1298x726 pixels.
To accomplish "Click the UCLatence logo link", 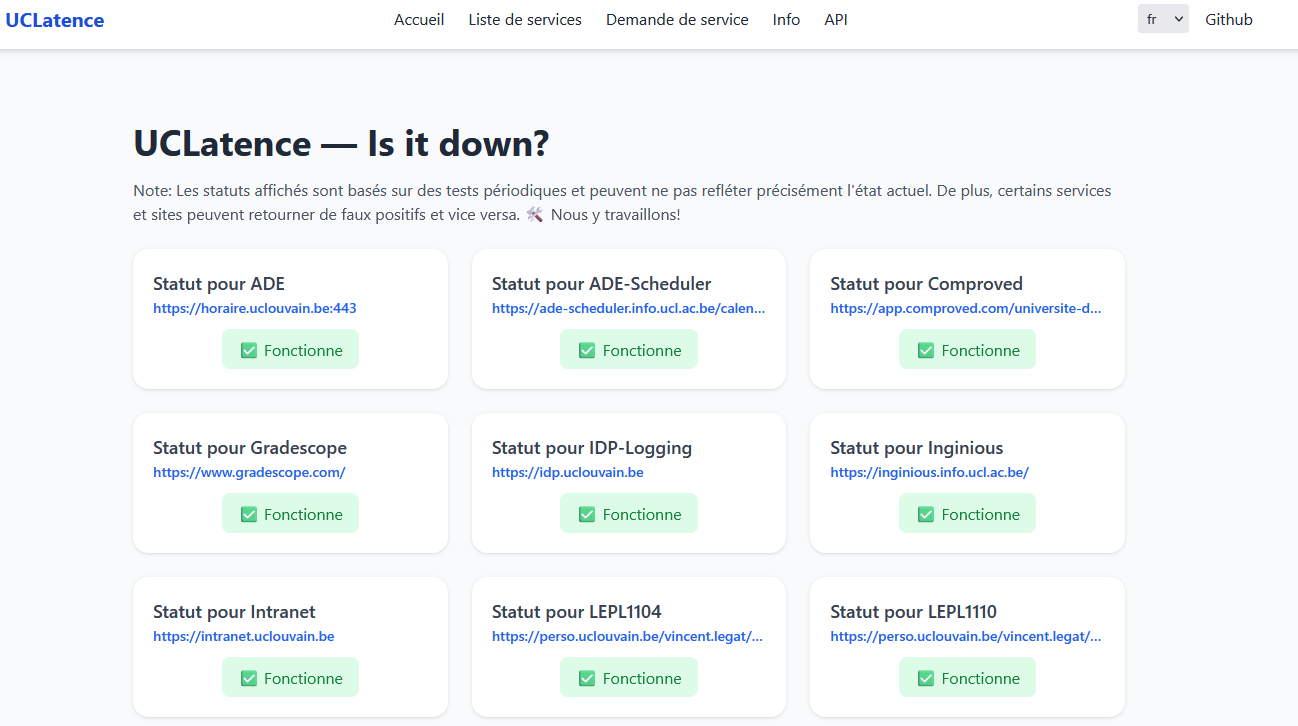I will (x=55, y=20).
